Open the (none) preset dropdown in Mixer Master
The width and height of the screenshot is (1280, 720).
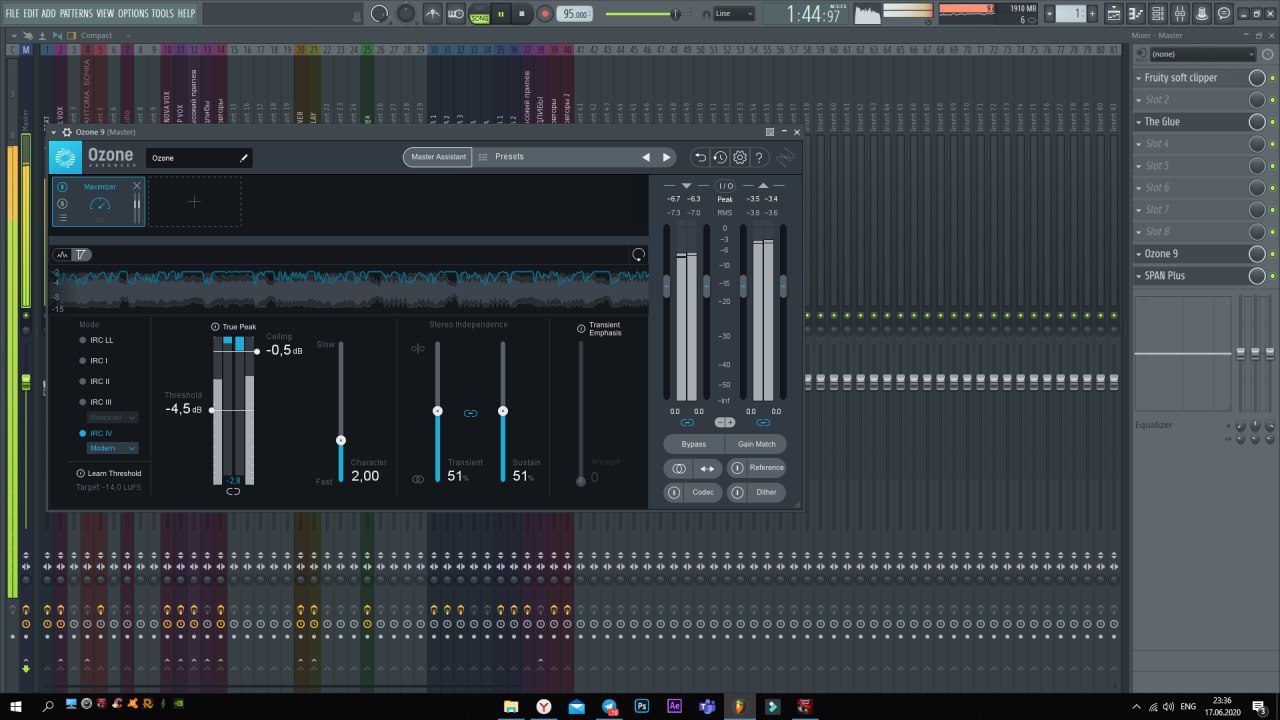pyautogui.click(x=1201, y=54)
